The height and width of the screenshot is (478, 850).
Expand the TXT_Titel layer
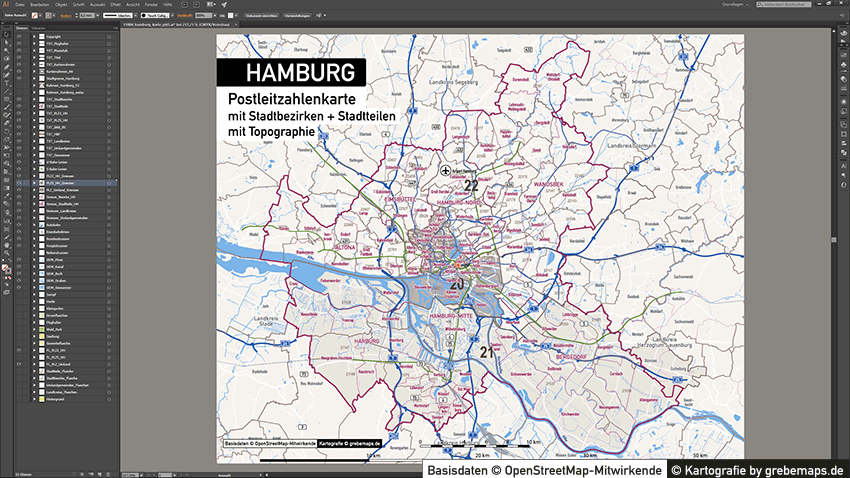[x=35, y=57]
